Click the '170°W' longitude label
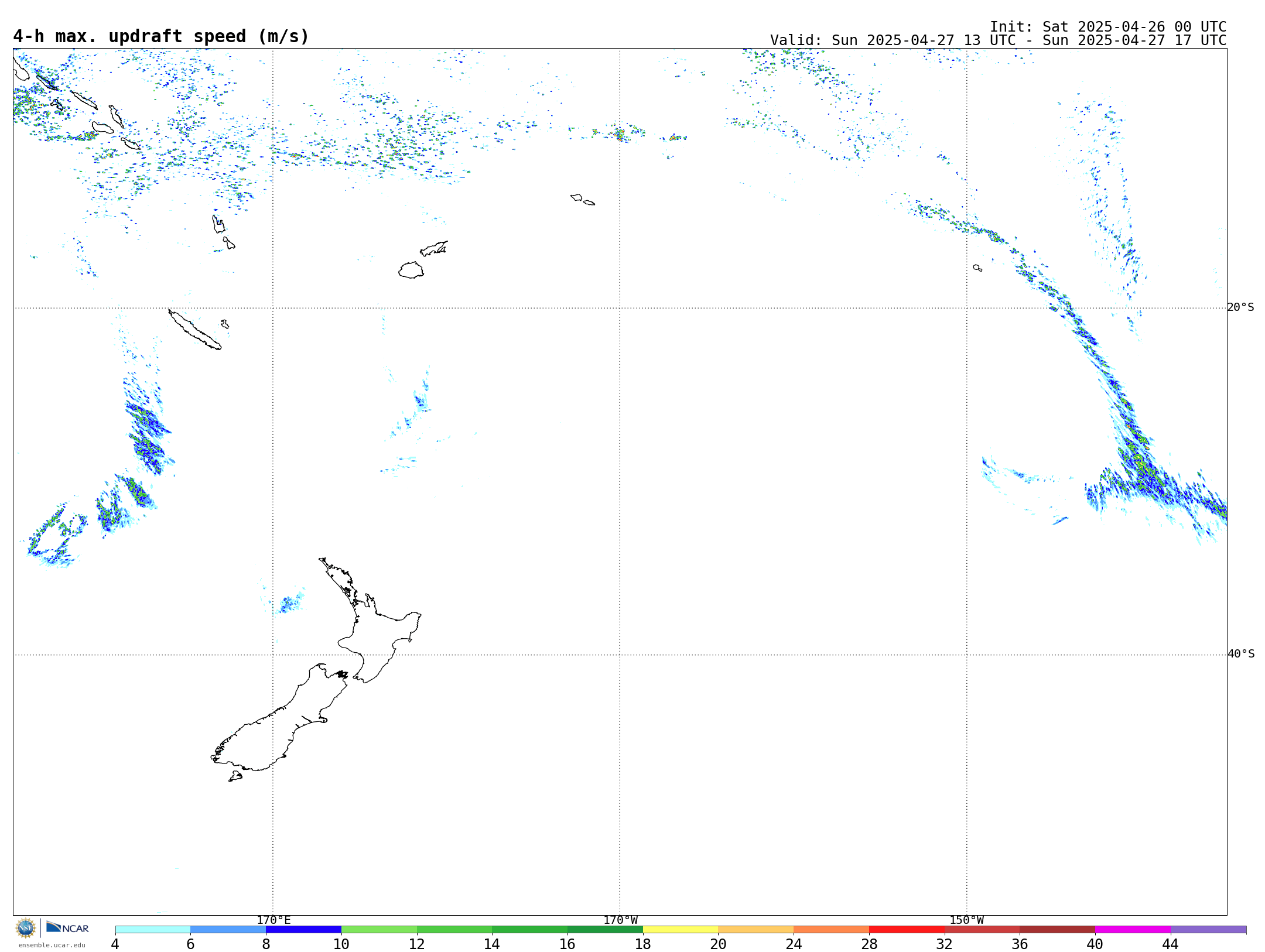The height and width of the screenshot is (952, 1265). point(621,920)
